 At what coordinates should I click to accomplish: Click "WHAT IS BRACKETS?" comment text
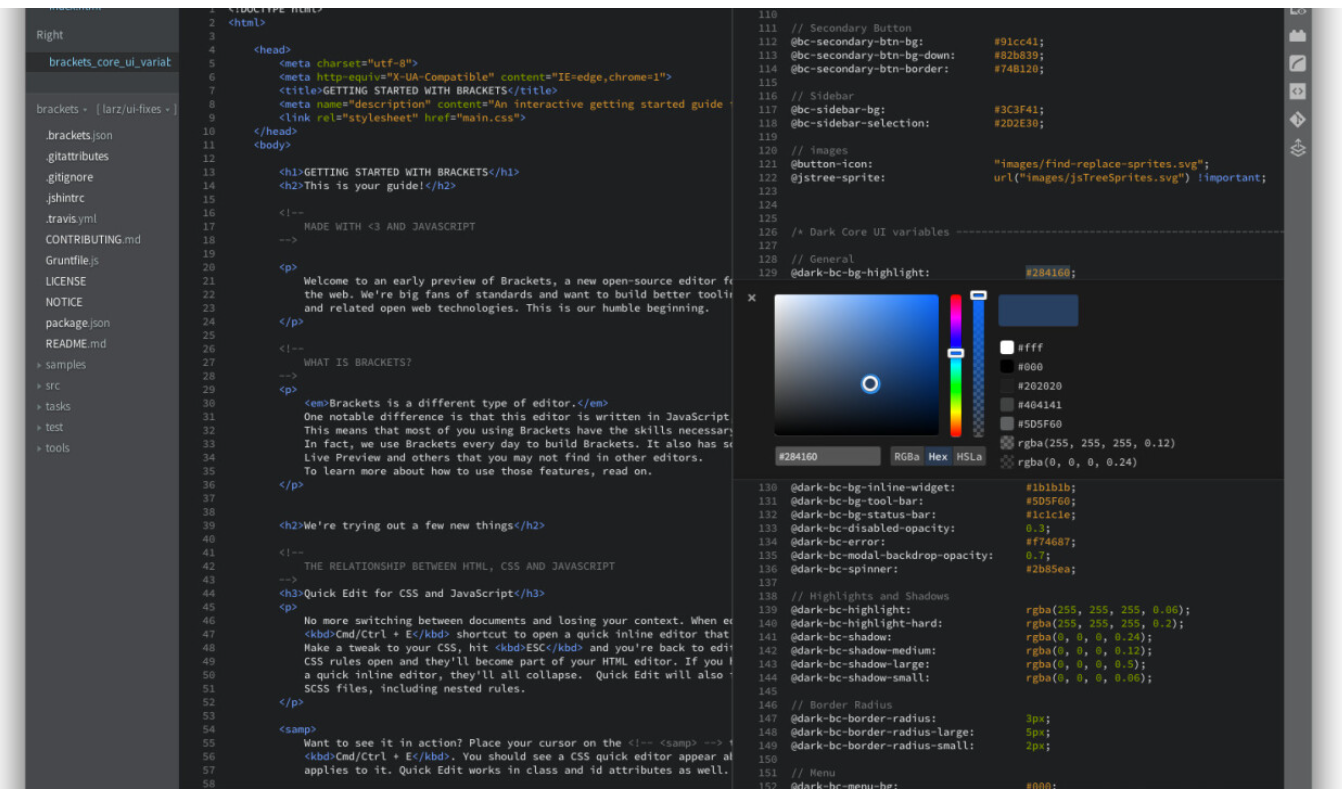click(x=358, y=362)
